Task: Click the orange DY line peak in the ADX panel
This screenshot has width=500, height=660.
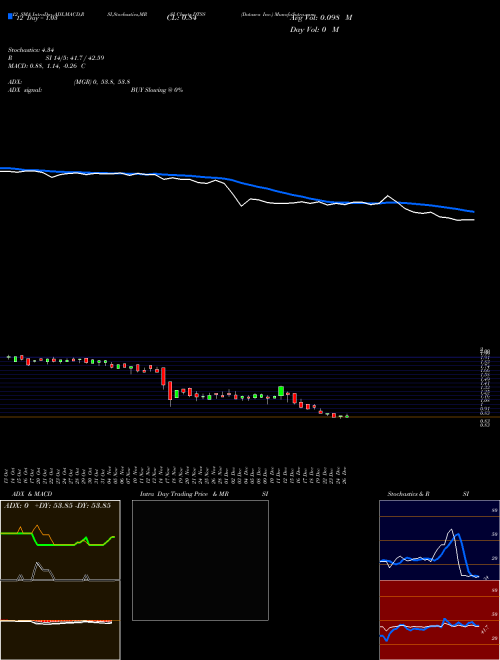Action: 37,526
